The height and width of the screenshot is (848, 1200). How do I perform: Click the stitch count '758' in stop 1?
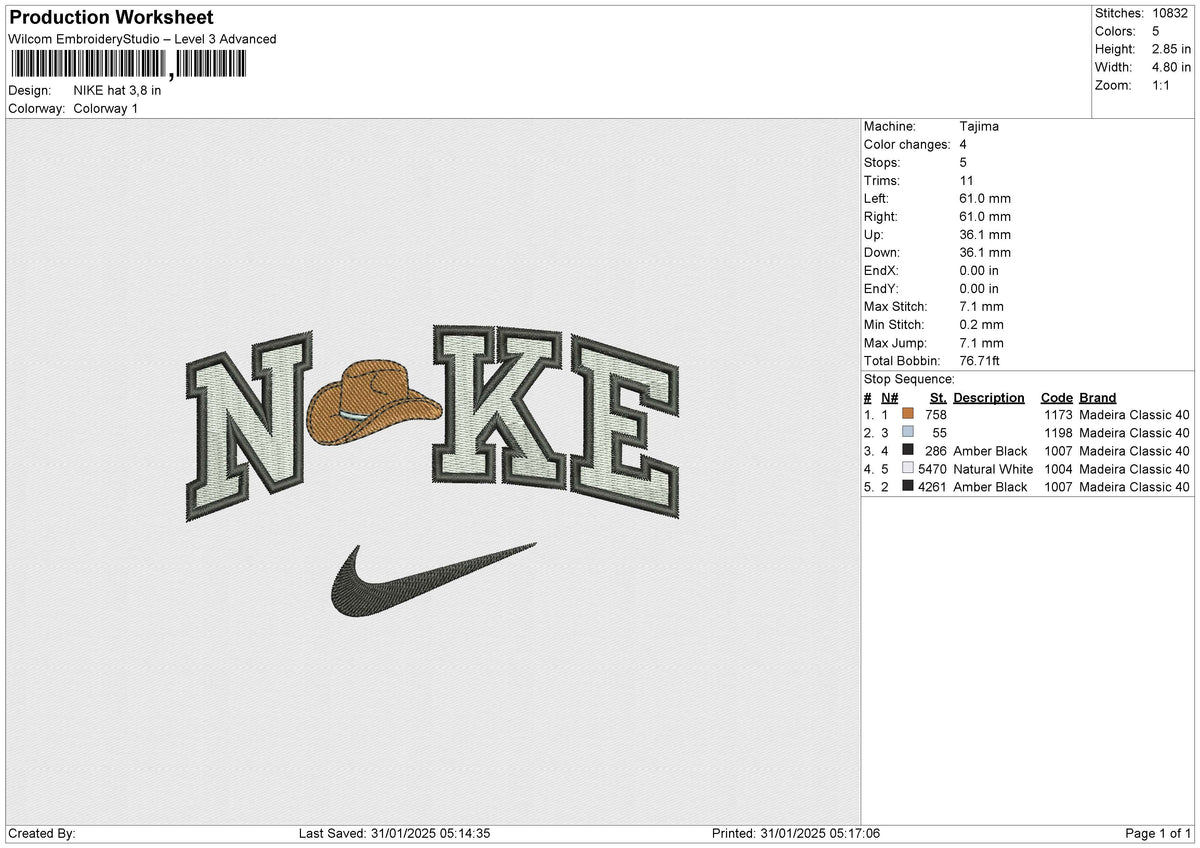click(x=936, y=415)
